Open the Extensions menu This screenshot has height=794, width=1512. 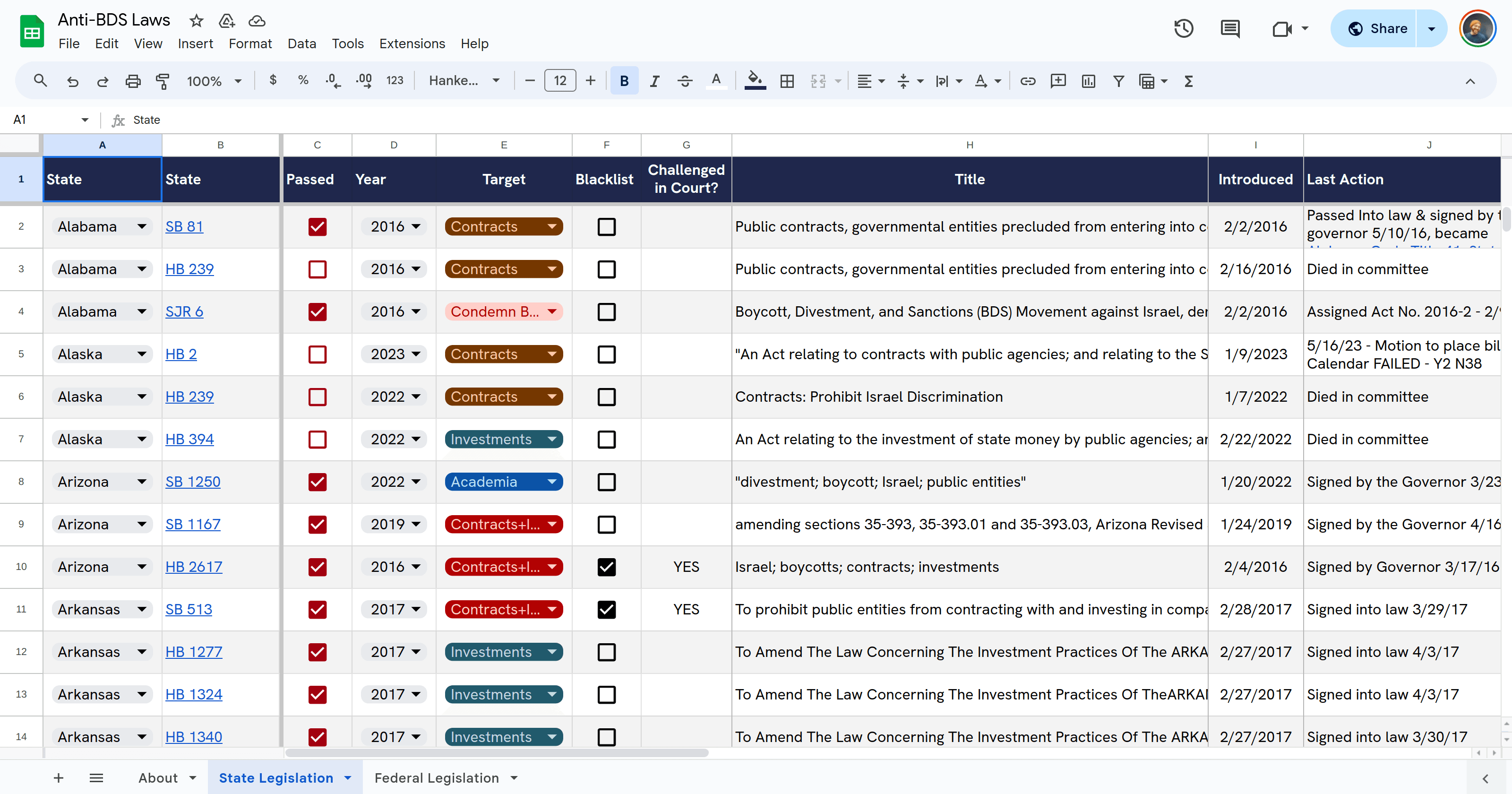point(412,43)
